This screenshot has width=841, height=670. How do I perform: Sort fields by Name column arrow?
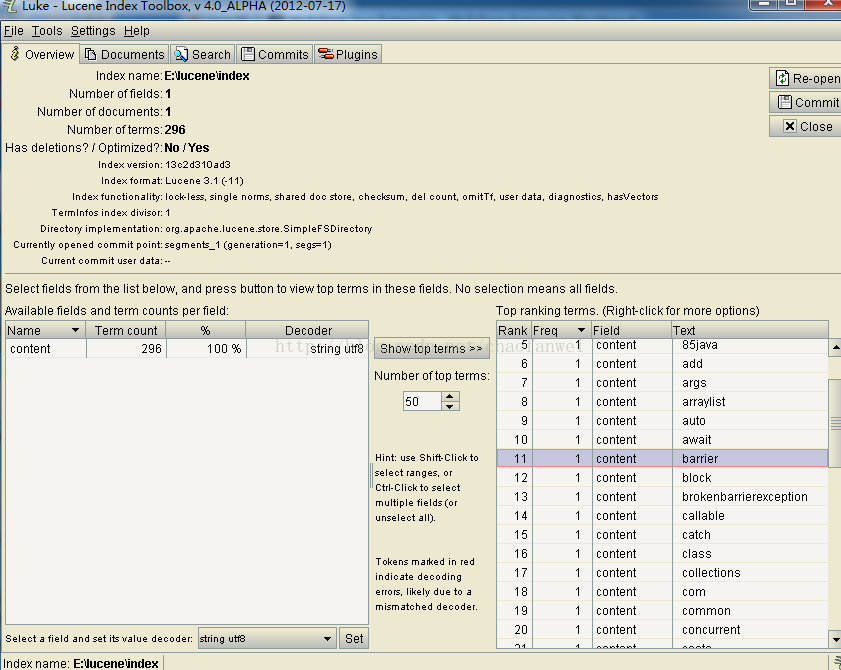tap(75, 330)
